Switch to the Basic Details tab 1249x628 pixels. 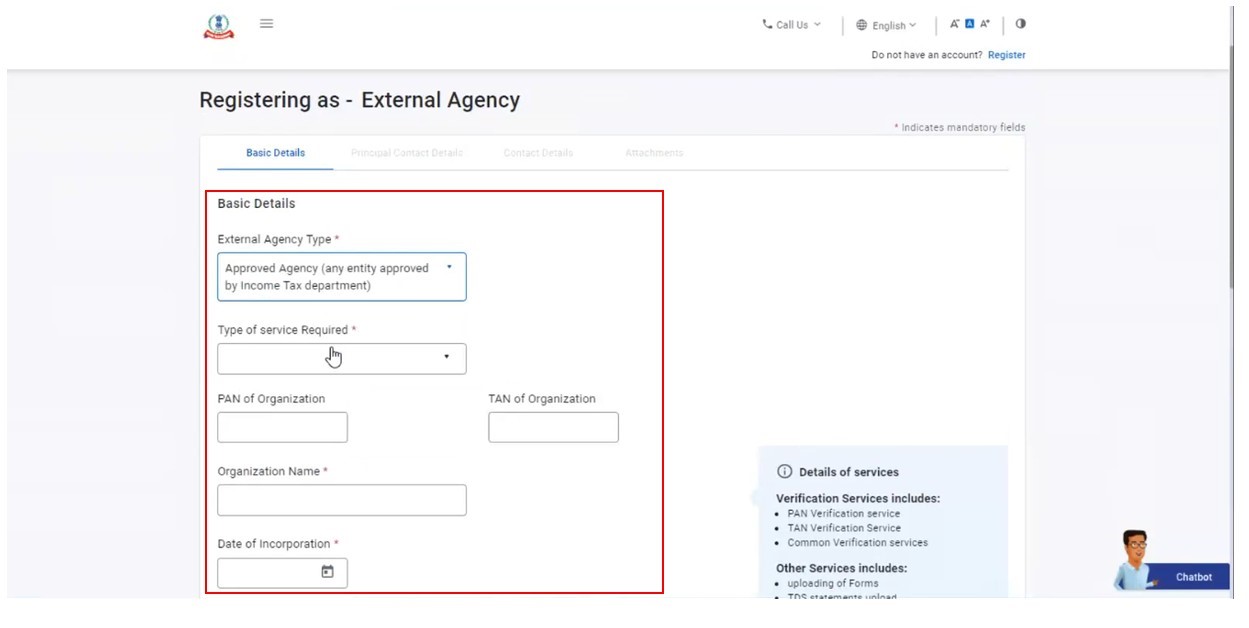[x=275, y=153]
